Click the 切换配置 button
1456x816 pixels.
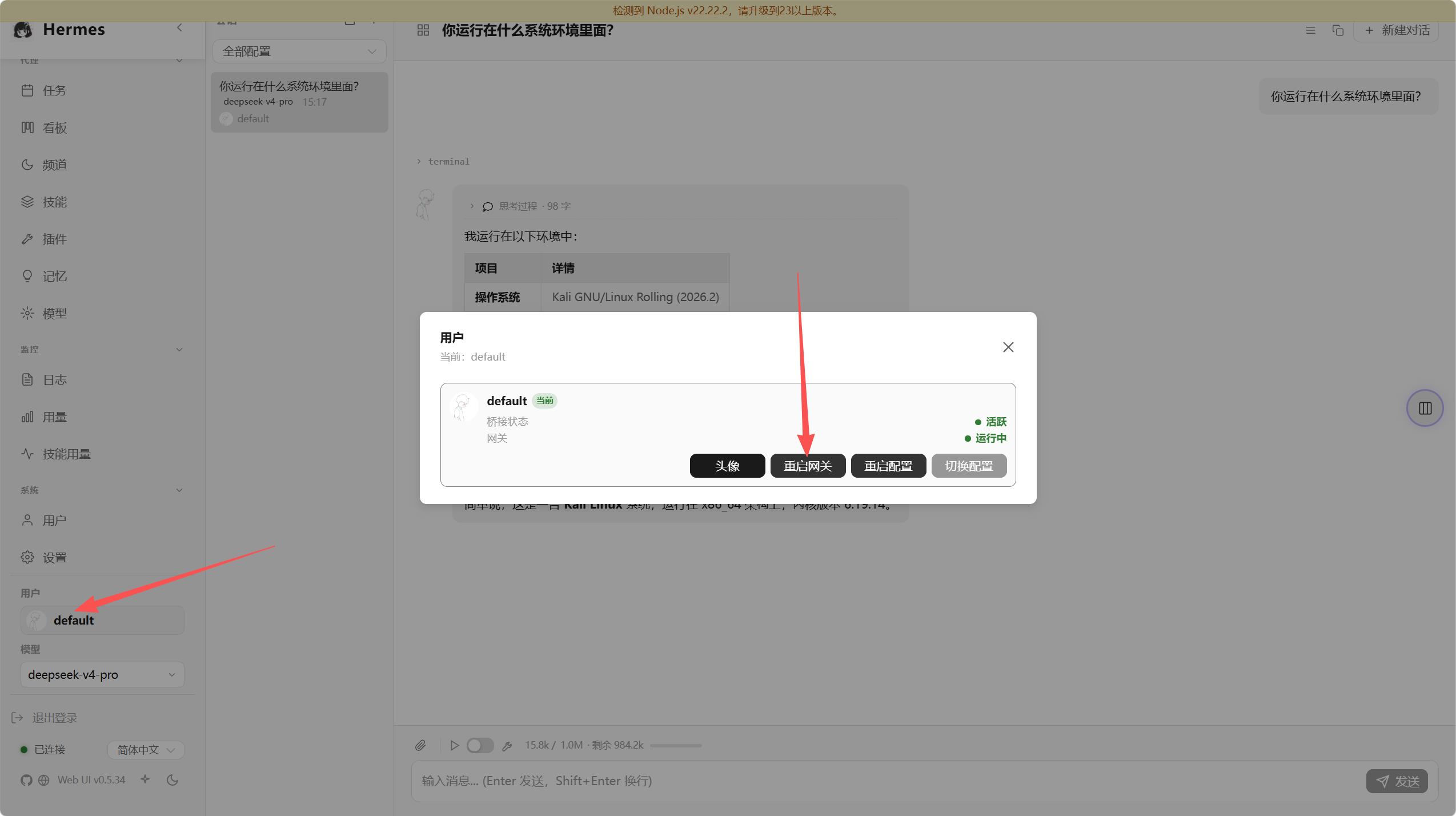pyautogui.click(x=969, y=466)
